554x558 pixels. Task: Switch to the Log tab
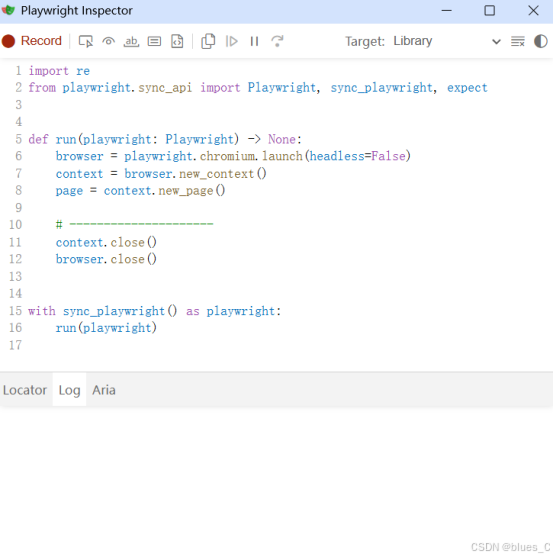coord(69,390)
